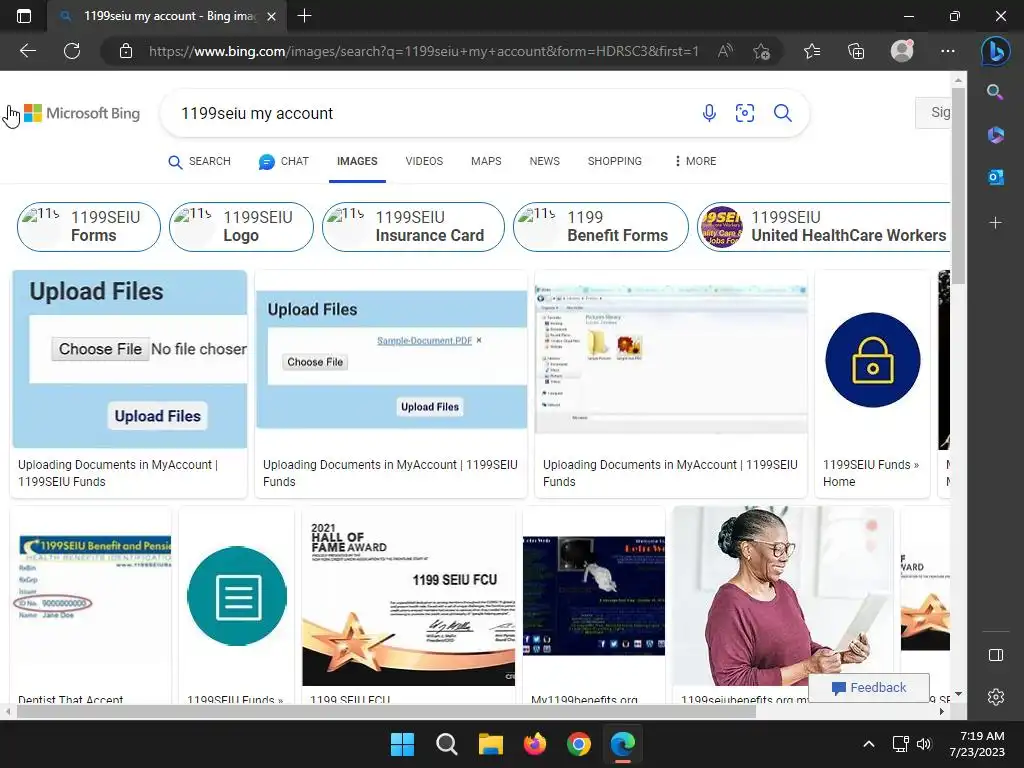The width and height of the screenshot is (1024, 768).
Task: Open new tab with plus button
Action: click(x=304, y=16)
